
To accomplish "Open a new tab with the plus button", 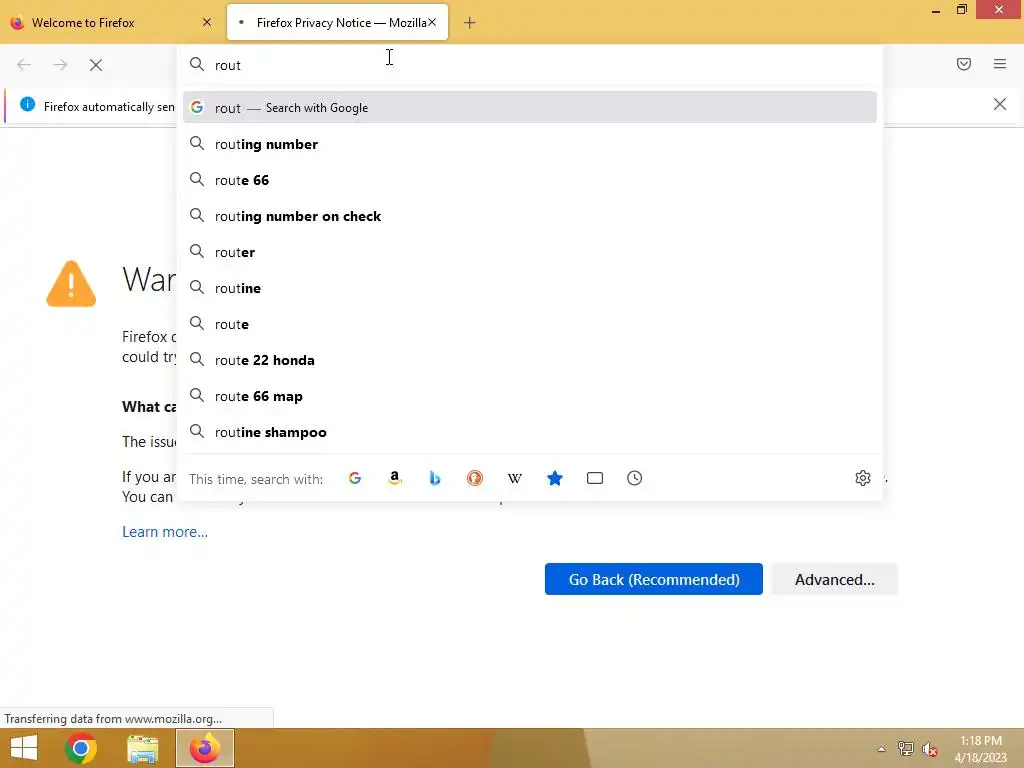I will [470, 23].
